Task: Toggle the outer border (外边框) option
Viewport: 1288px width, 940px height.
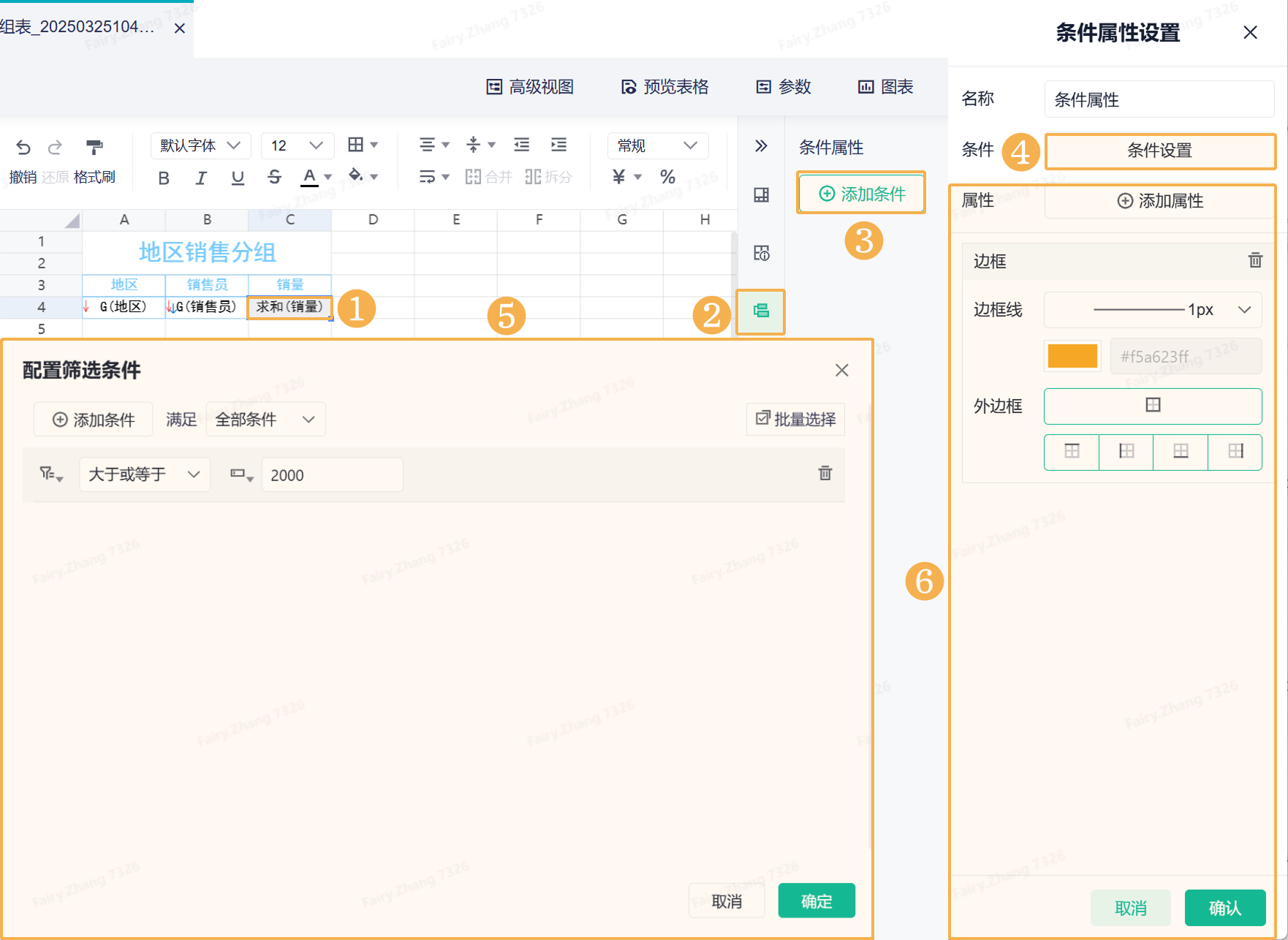Action: click(x=1153, y=406)
